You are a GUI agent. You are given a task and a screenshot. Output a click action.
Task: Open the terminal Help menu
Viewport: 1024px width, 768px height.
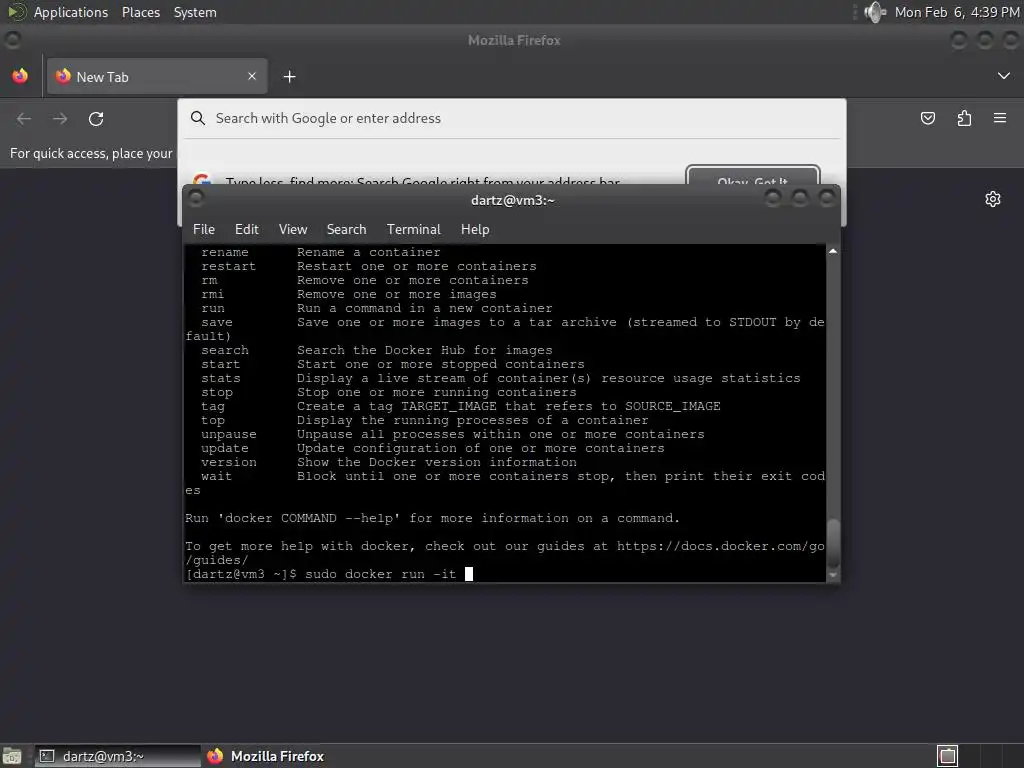475,229
